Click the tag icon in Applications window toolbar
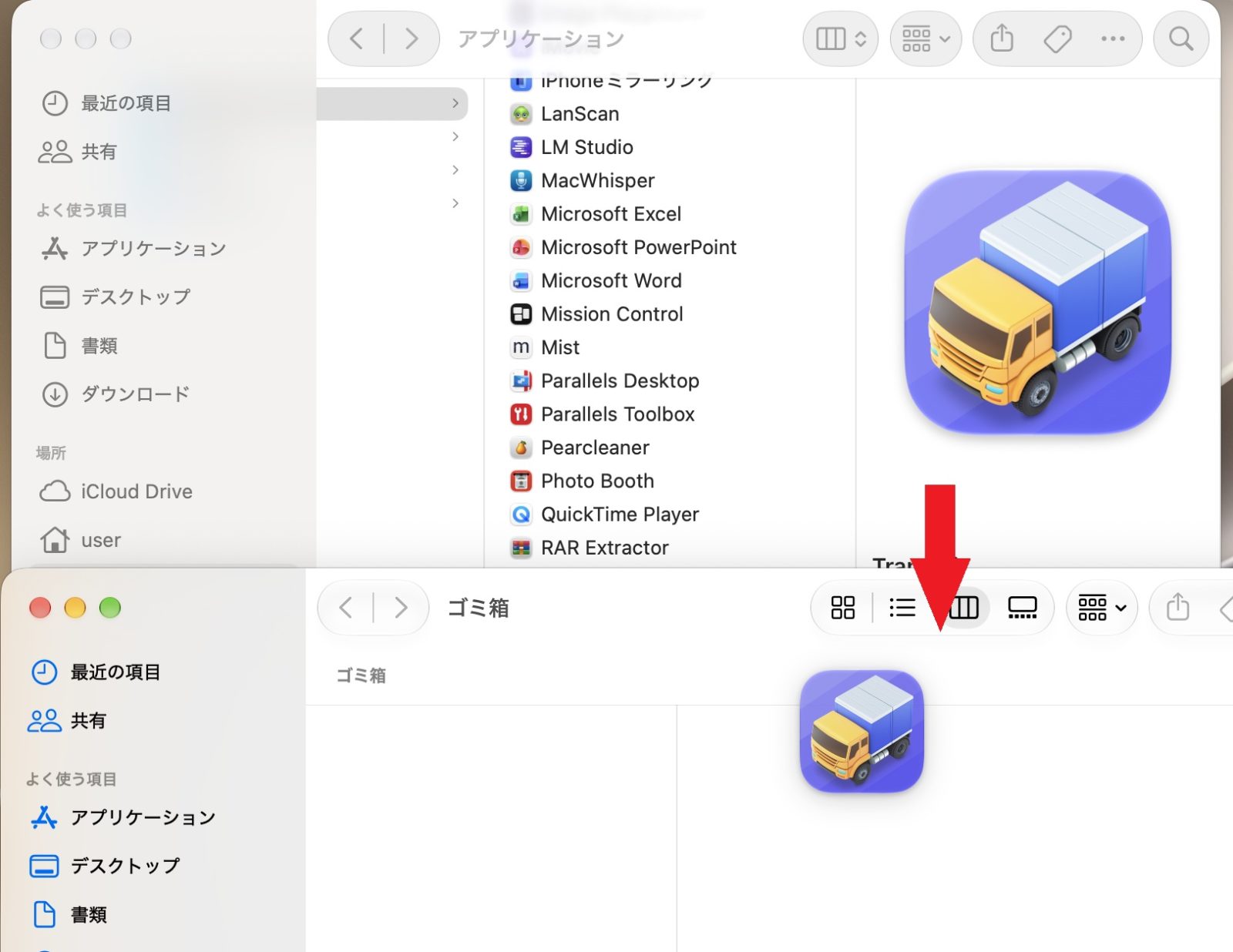Screen dimensions: 1233x952 pos(1057,39)
